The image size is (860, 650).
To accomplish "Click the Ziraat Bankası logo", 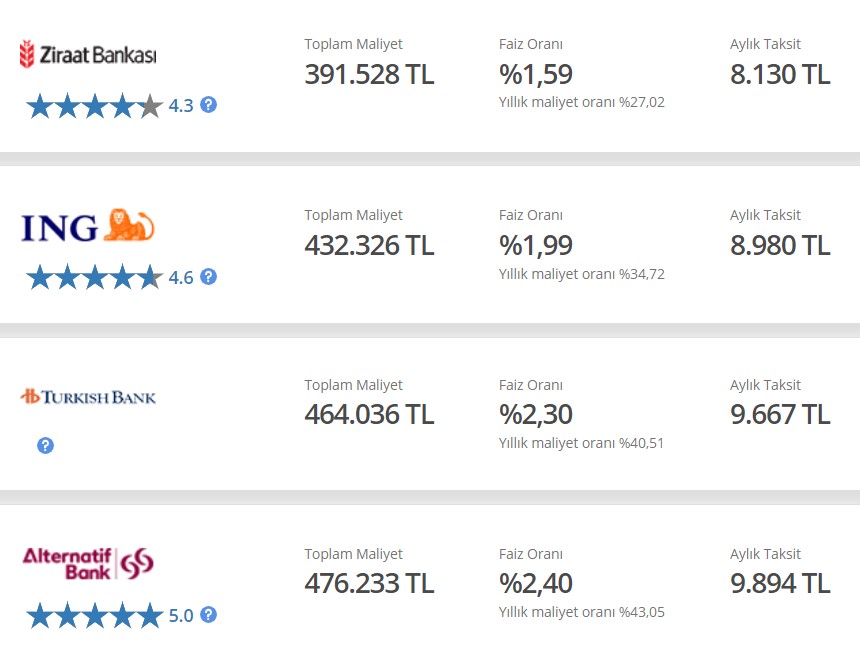I will 88,54.
